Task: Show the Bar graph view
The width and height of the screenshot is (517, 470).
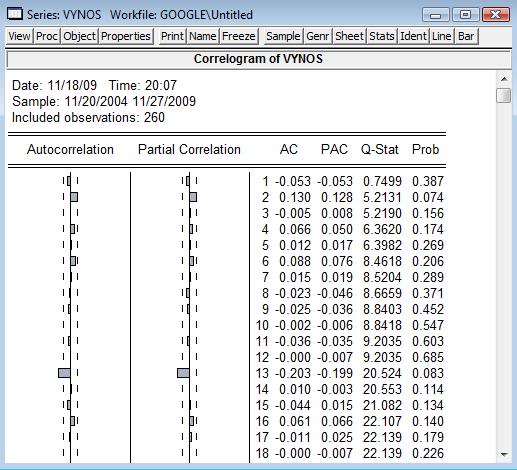Action: tap(466, 36)
